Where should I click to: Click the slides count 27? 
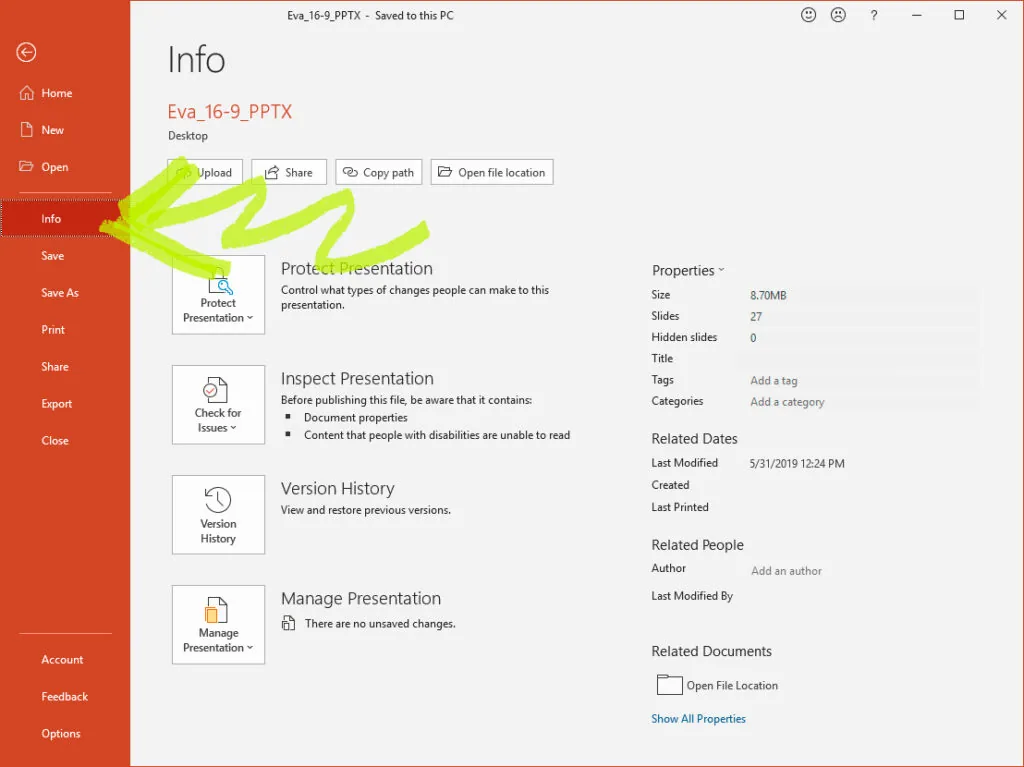tap(756, 317)
